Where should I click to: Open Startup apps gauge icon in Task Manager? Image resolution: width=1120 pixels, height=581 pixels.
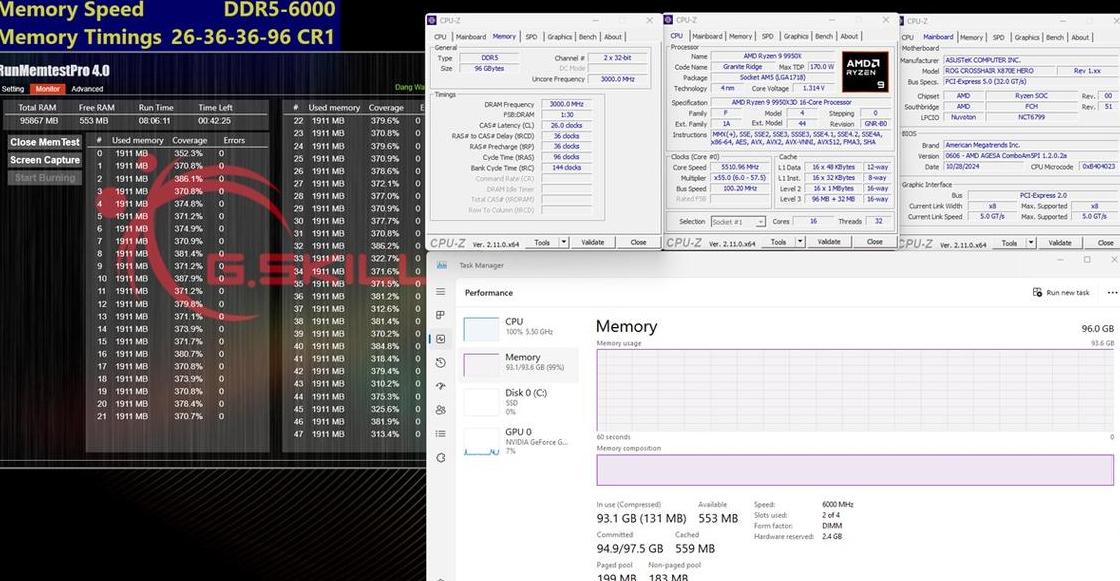[x=441, y=386]
